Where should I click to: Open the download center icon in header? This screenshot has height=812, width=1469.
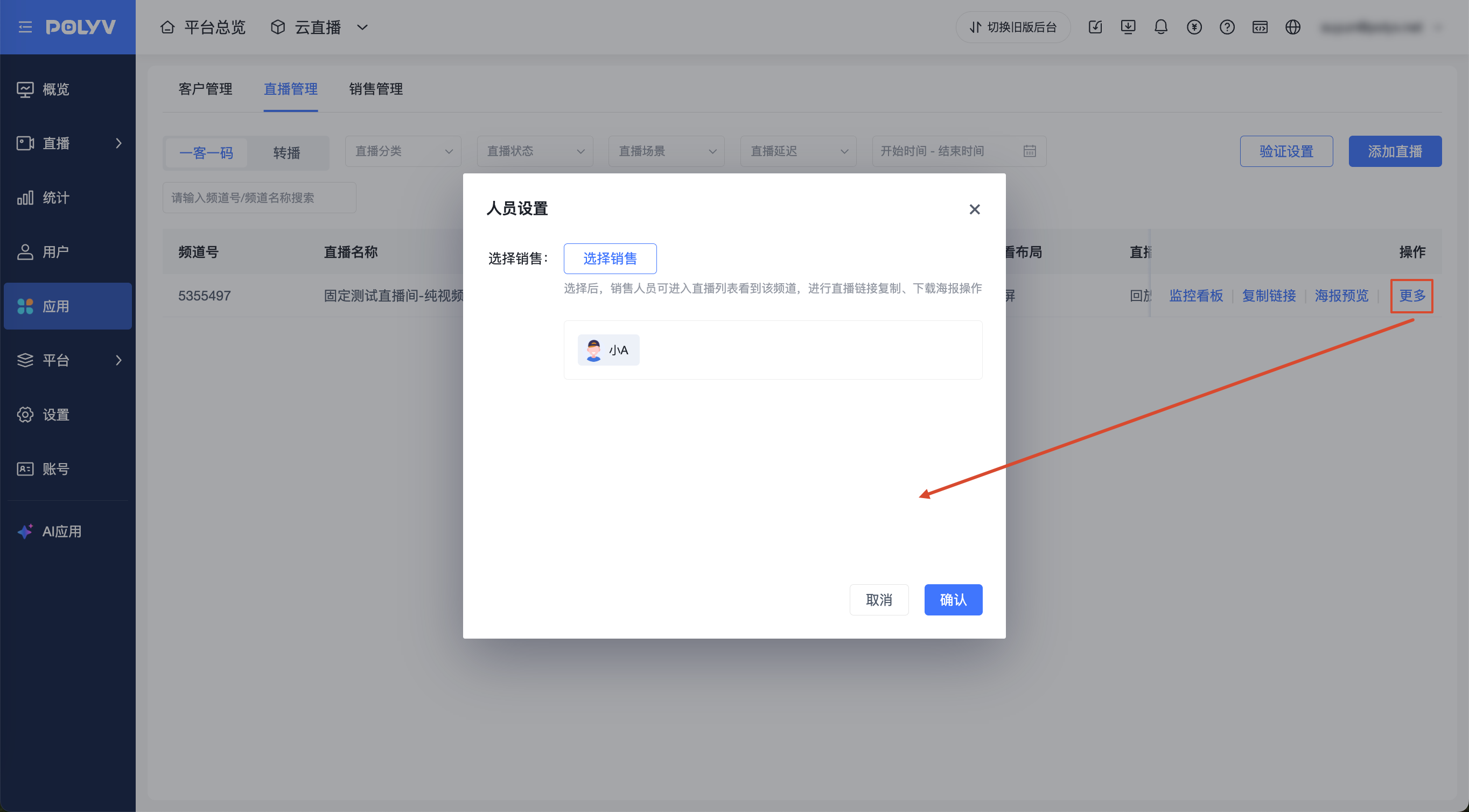1128,27
